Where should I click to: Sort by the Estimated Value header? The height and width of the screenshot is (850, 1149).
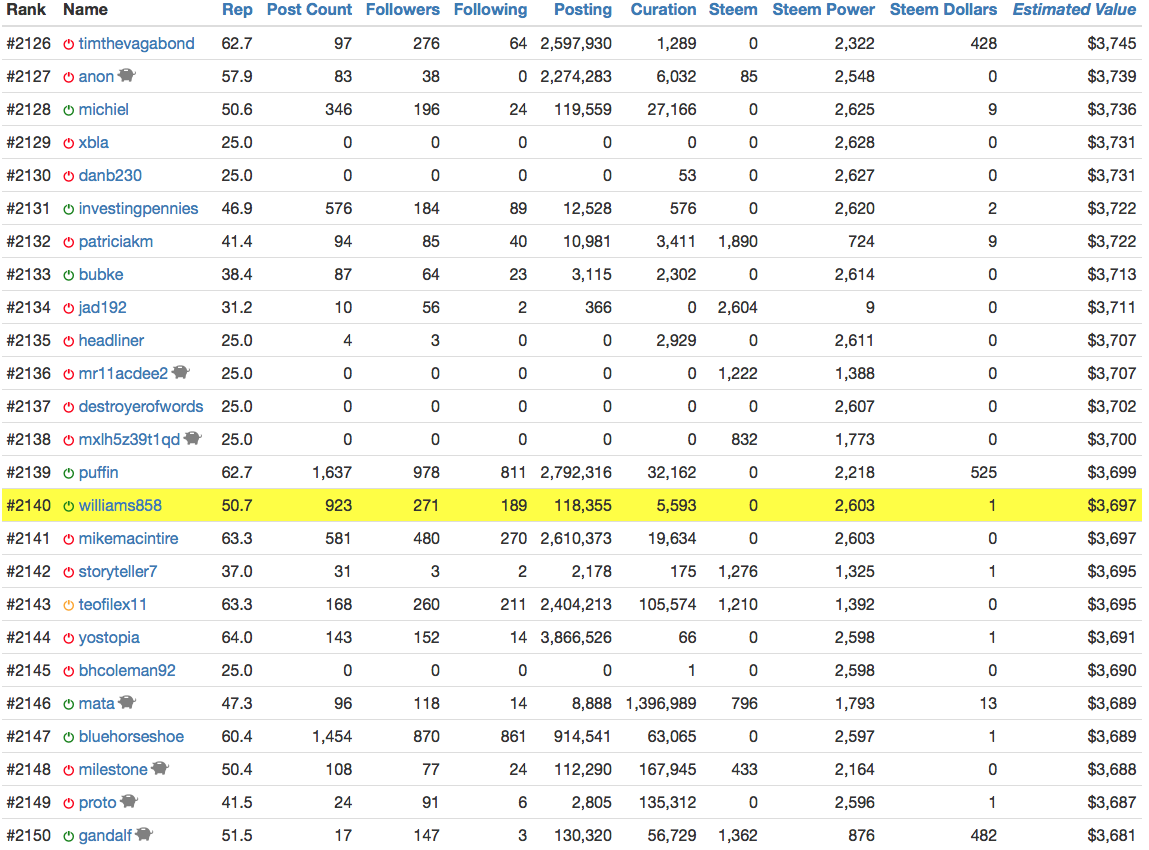[1074, 10]
